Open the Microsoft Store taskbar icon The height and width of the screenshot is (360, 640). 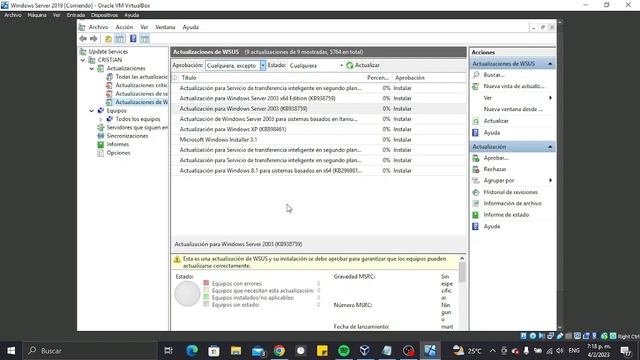214,351
